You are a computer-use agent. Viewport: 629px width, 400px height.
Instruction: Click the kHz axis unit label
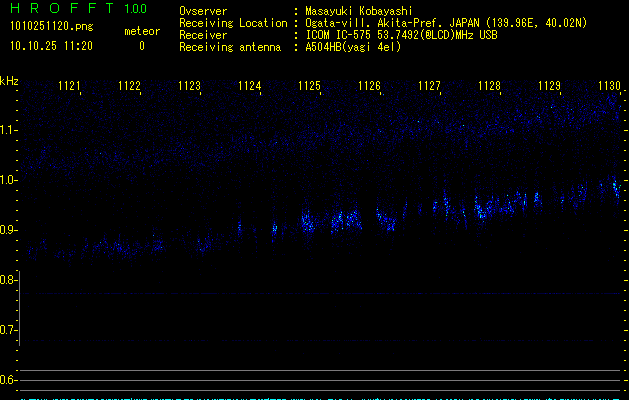(9, 81)
